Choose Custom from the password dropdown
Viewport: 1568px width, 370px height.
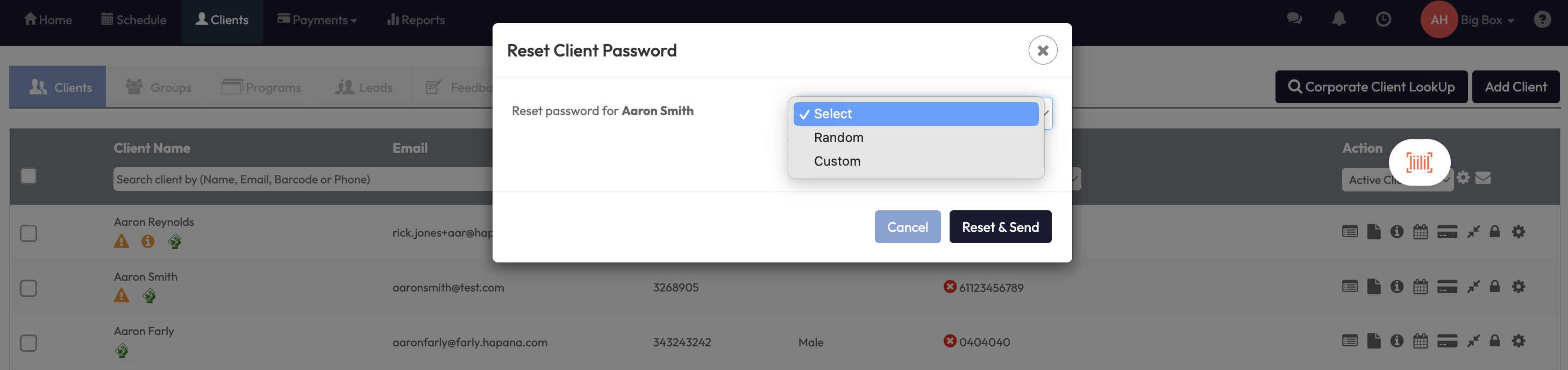click(837, 161)
